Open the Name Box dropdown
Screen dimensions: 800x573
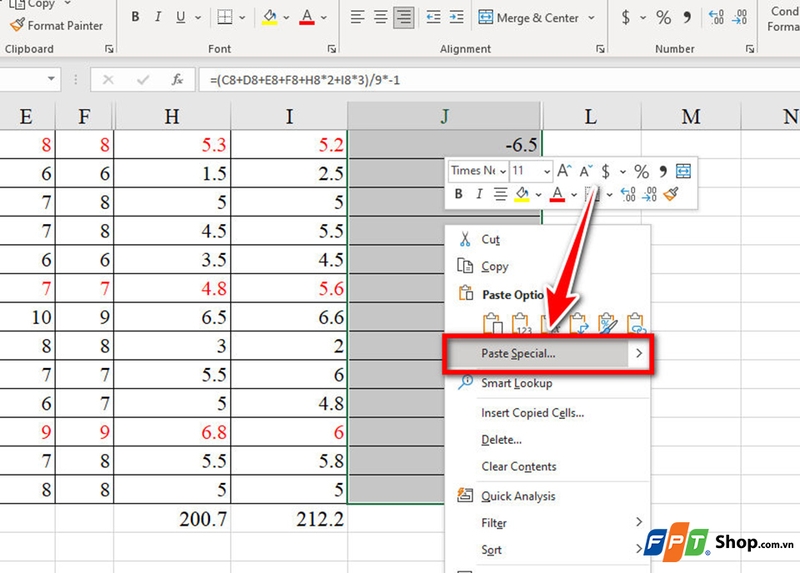(x=51, y=79)
